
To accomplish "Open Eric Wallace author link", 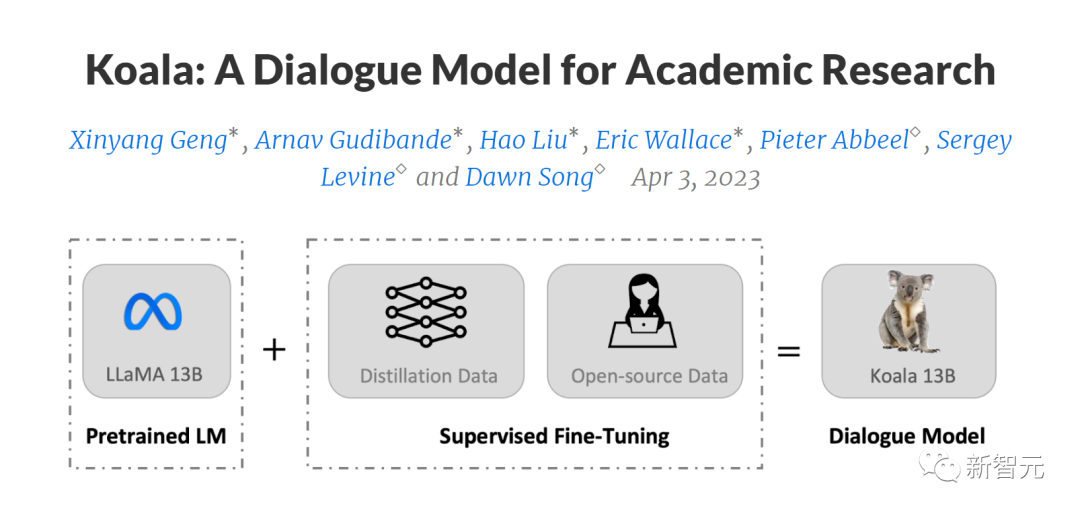I will (663, 141).
